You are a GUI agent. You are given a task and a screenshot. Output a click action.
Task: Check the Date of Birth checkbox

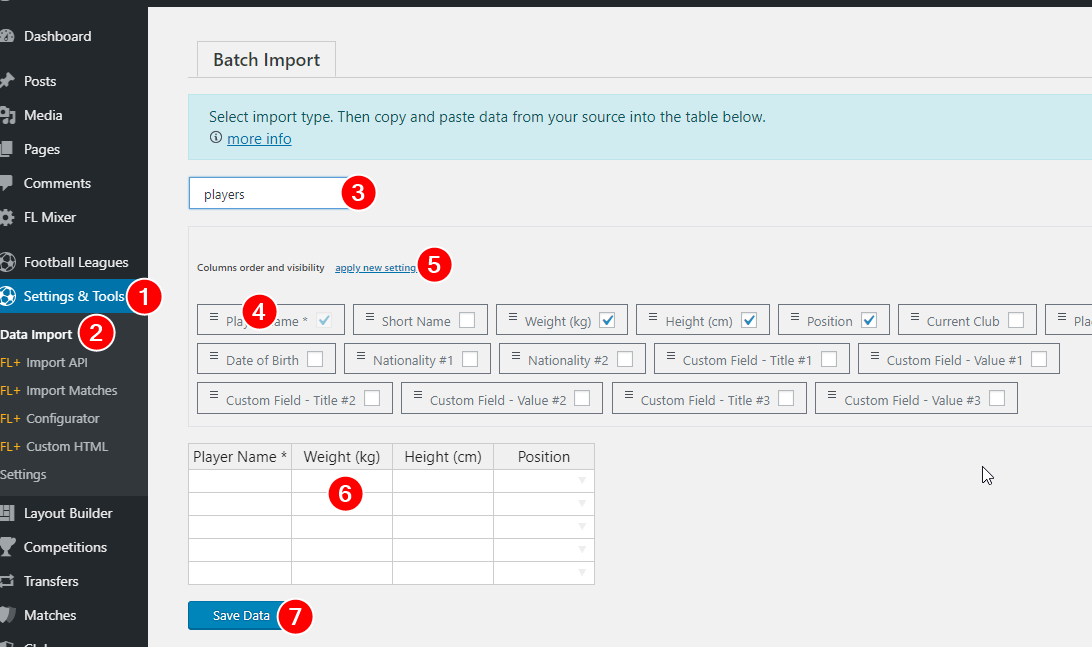pyautogui.click(x=315, y=359)
